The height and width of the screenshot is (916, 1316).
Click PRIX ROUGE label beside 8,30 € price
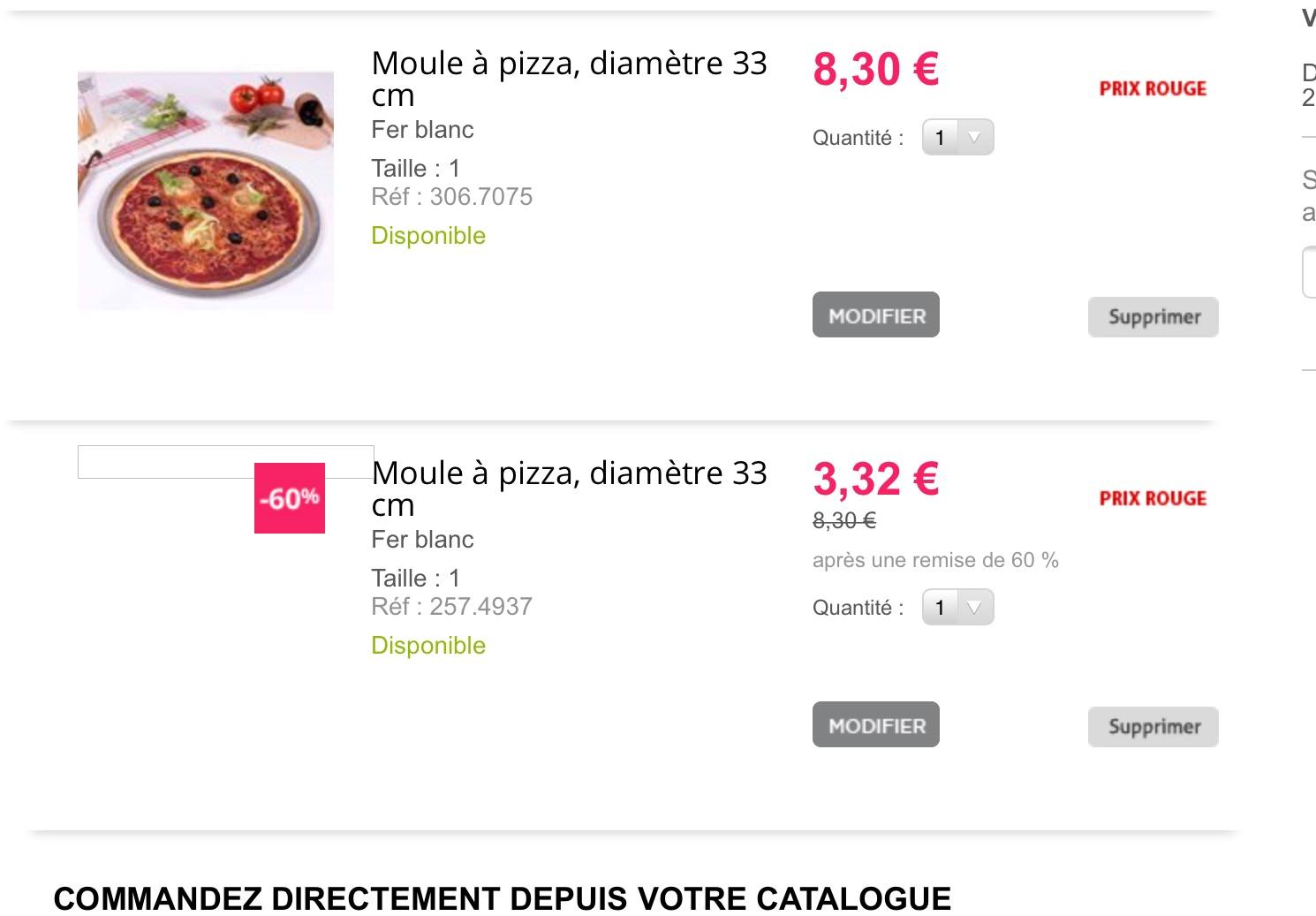[x=1153, y=88]
